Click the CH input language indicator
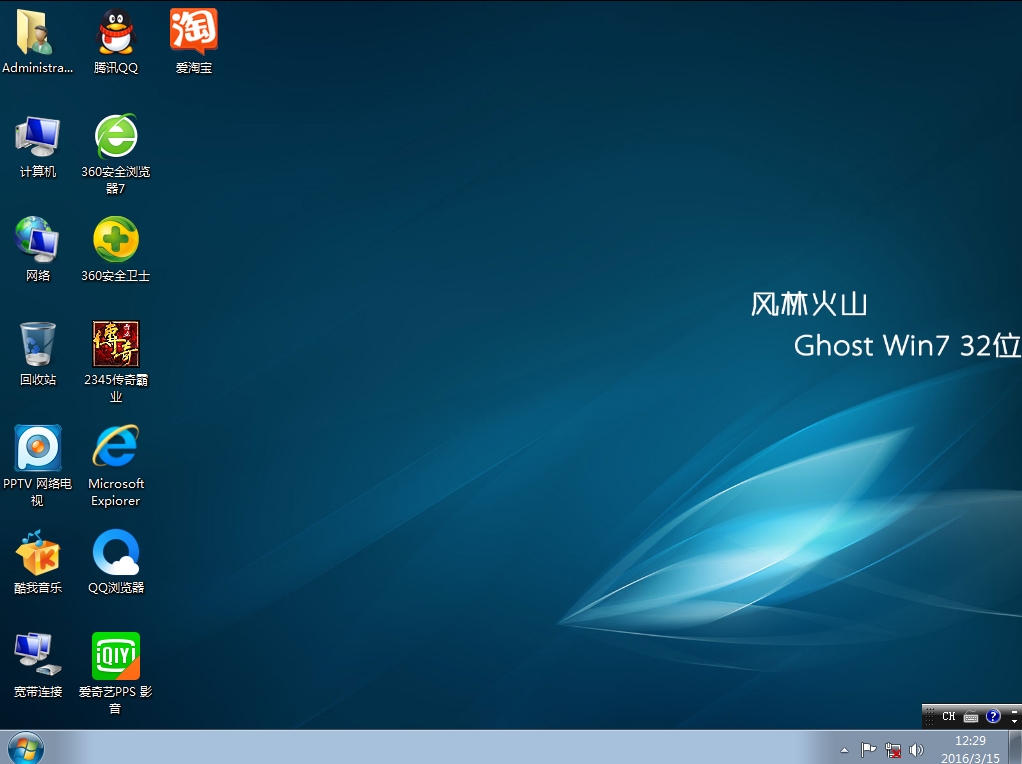Image resolution: width=1022 pixels, height=764 pixels. 948,716
